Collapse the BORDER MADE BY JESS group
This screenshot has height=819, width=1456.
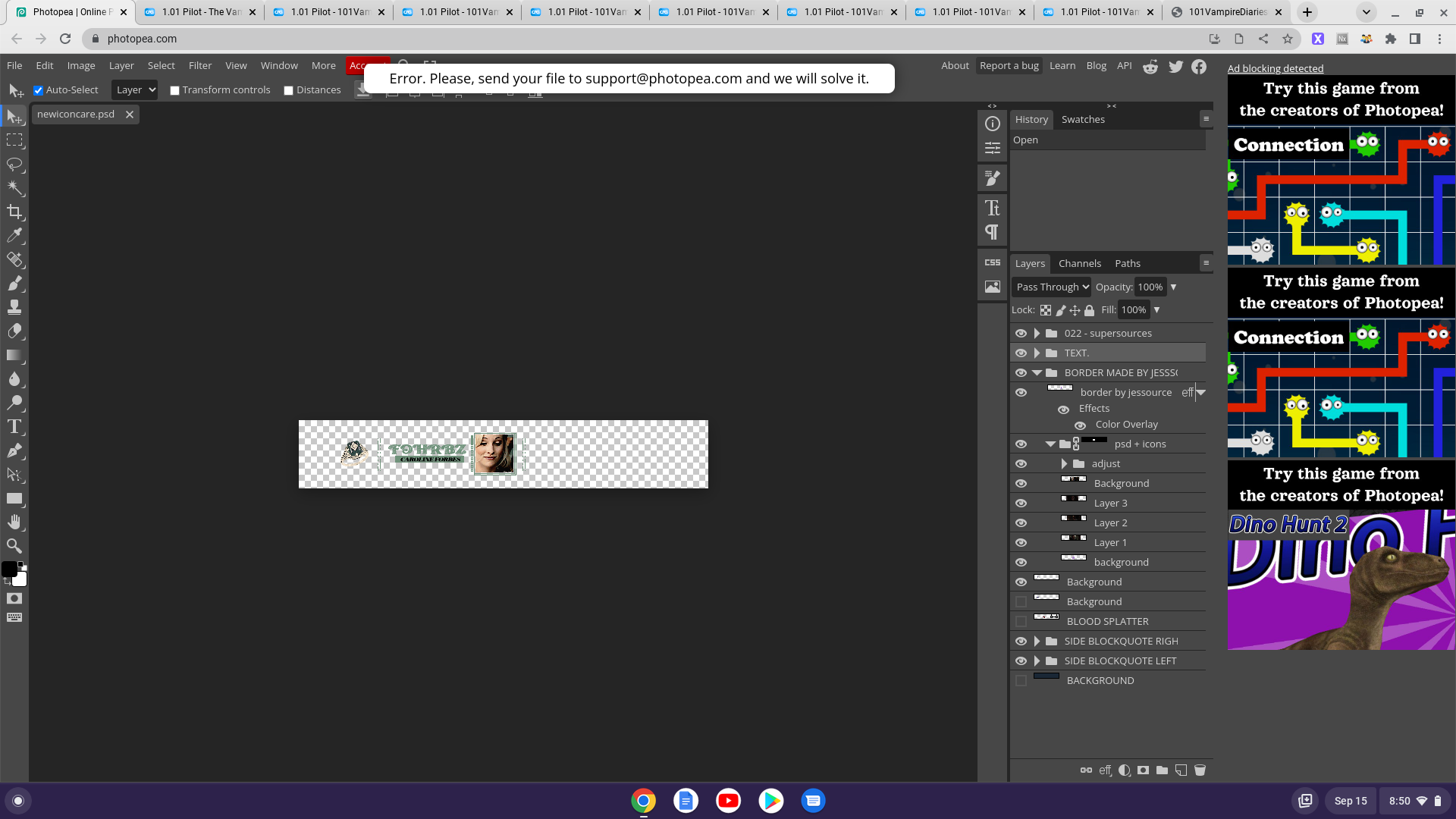click(x=1037, y=372)
